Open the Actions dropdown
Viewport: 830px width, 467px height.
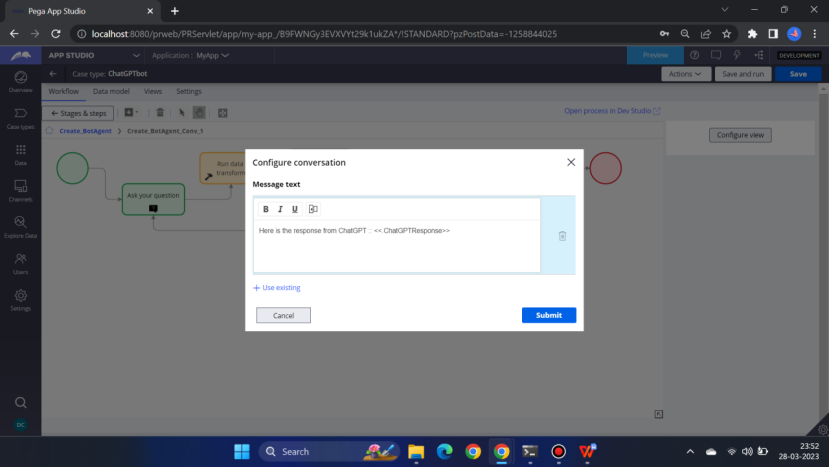[x=685, y=74]
